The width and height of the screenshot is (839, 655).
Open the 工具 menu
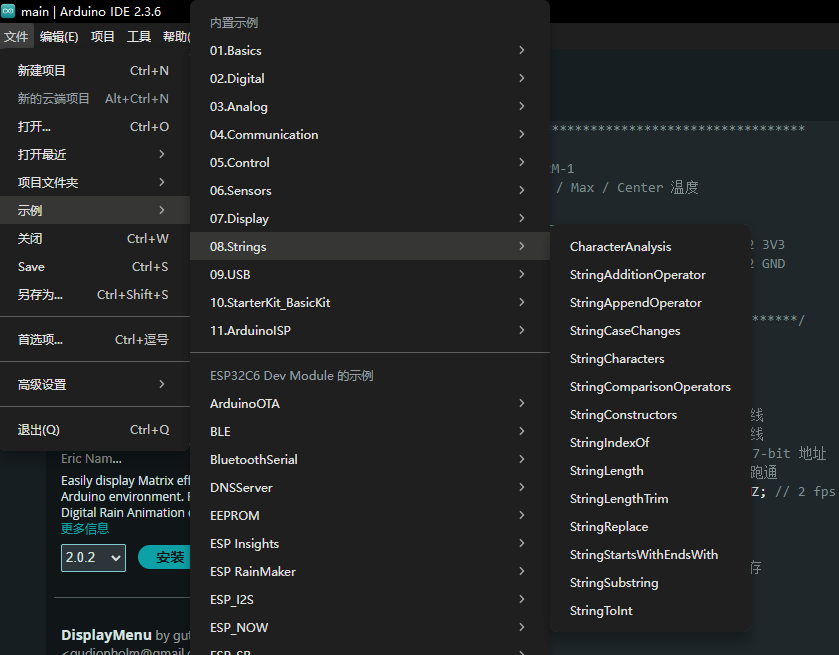pyautogui.click(x=139, y=37)
